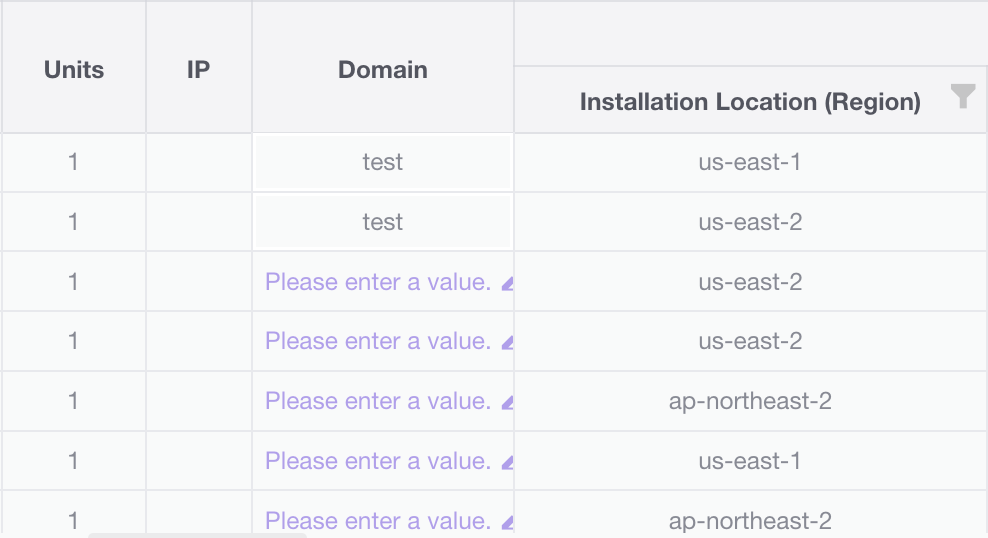This screenshot has width=988, height=538.
Task: Click the Units column header
Action: point(74,69)
